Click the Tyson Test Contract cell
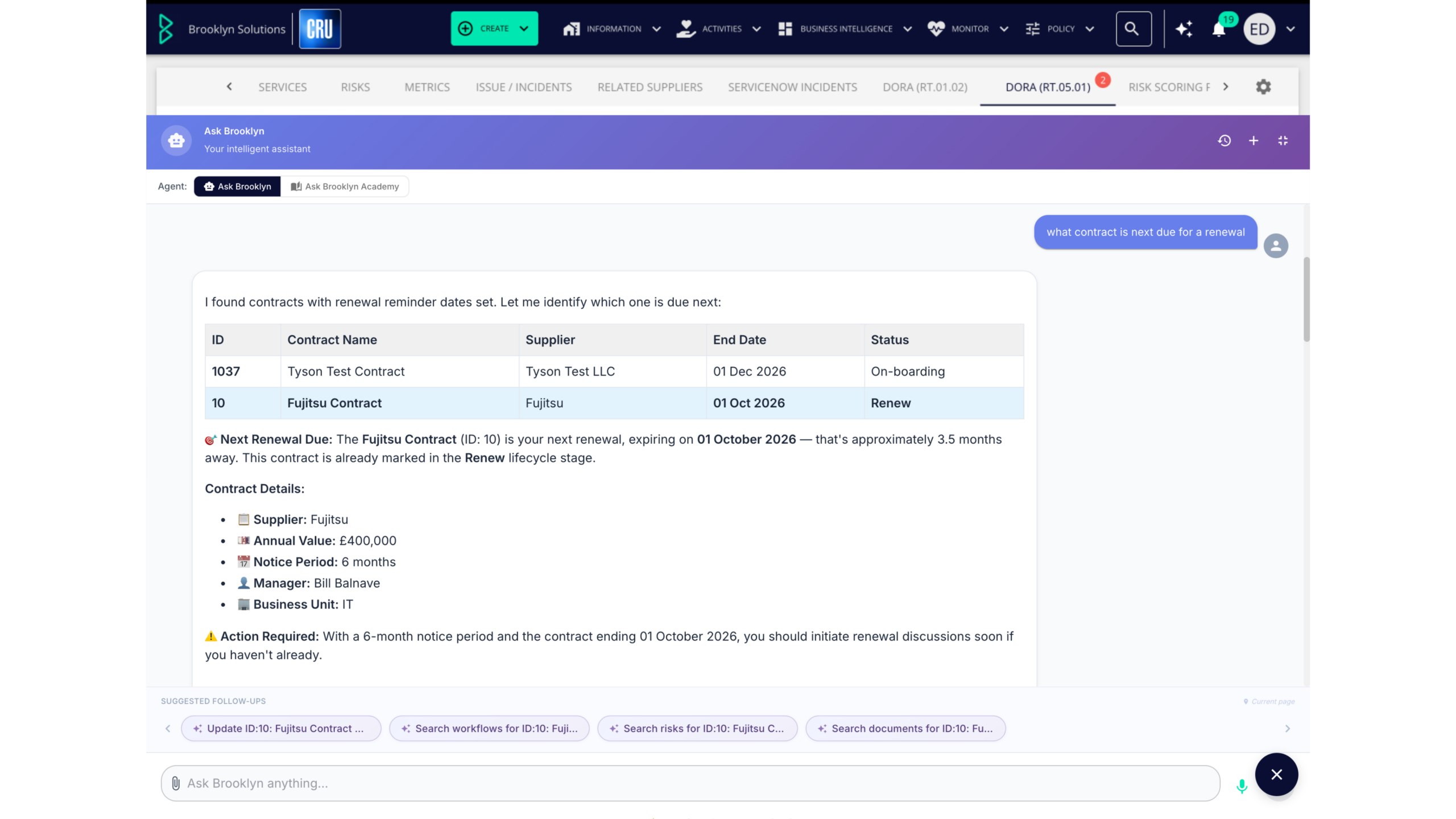 (x=399, y=371)
